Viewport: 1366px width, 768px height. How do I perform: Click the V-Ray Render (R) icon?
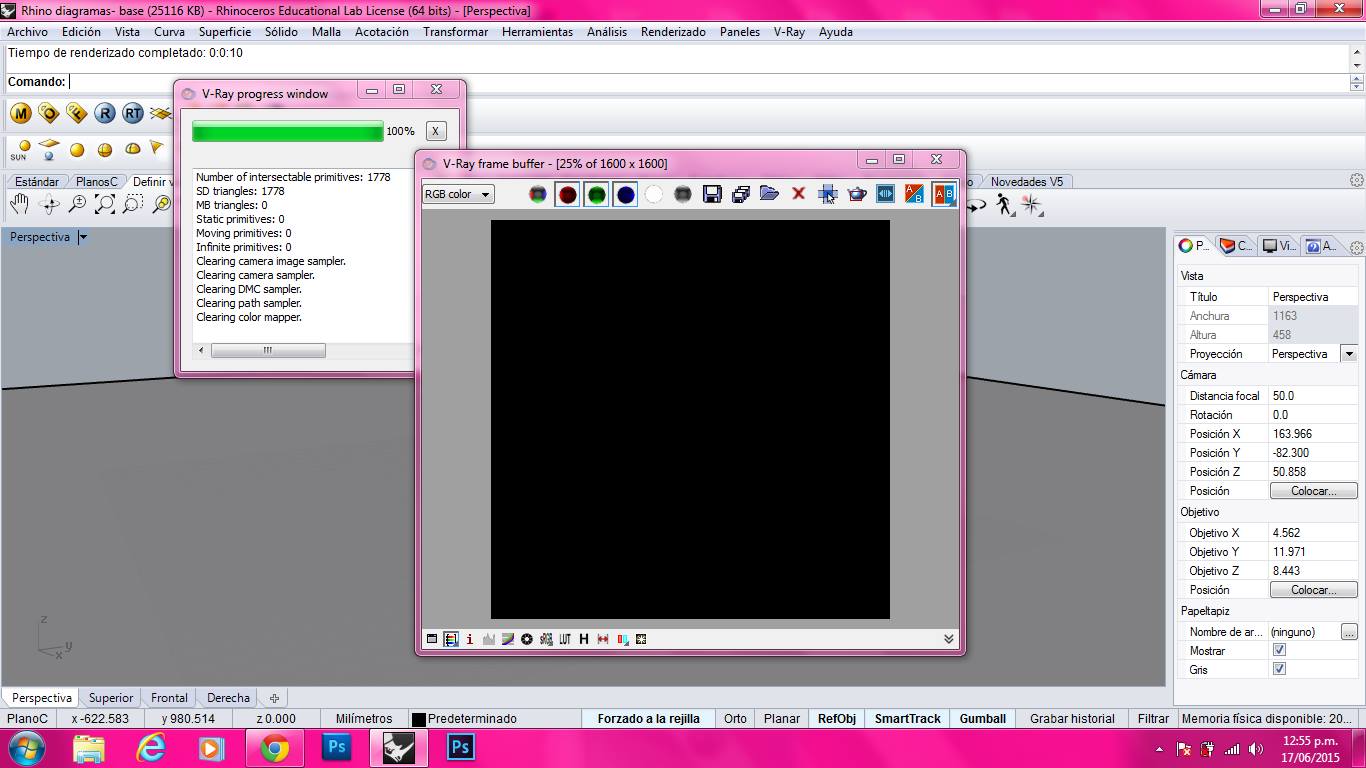tap(105, 113)
